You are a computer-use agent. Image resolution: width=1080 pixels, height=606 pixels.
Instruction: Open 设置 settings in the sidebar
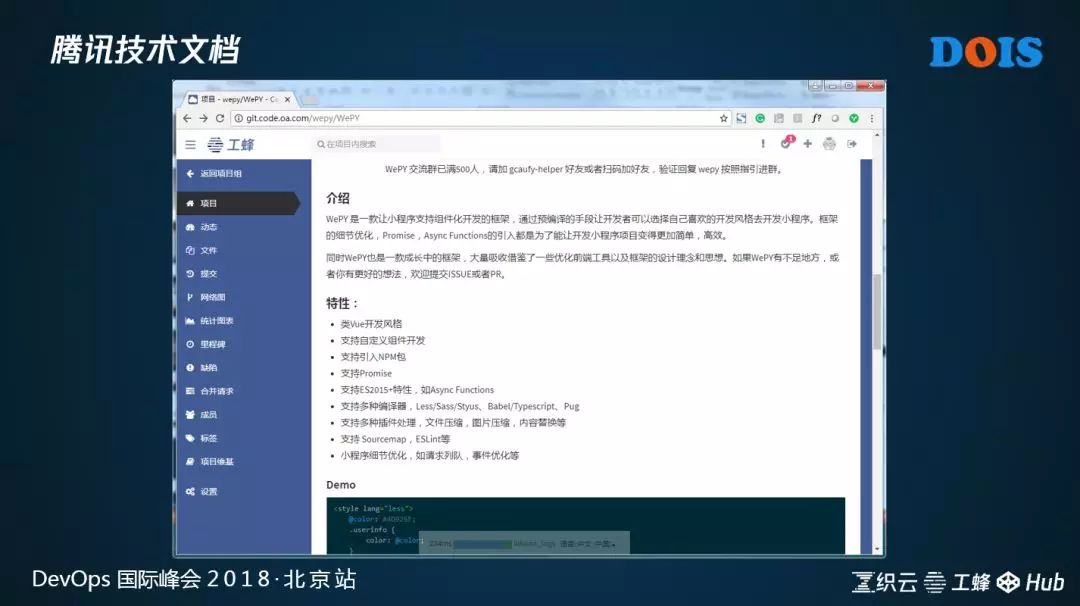coord(202,491)
